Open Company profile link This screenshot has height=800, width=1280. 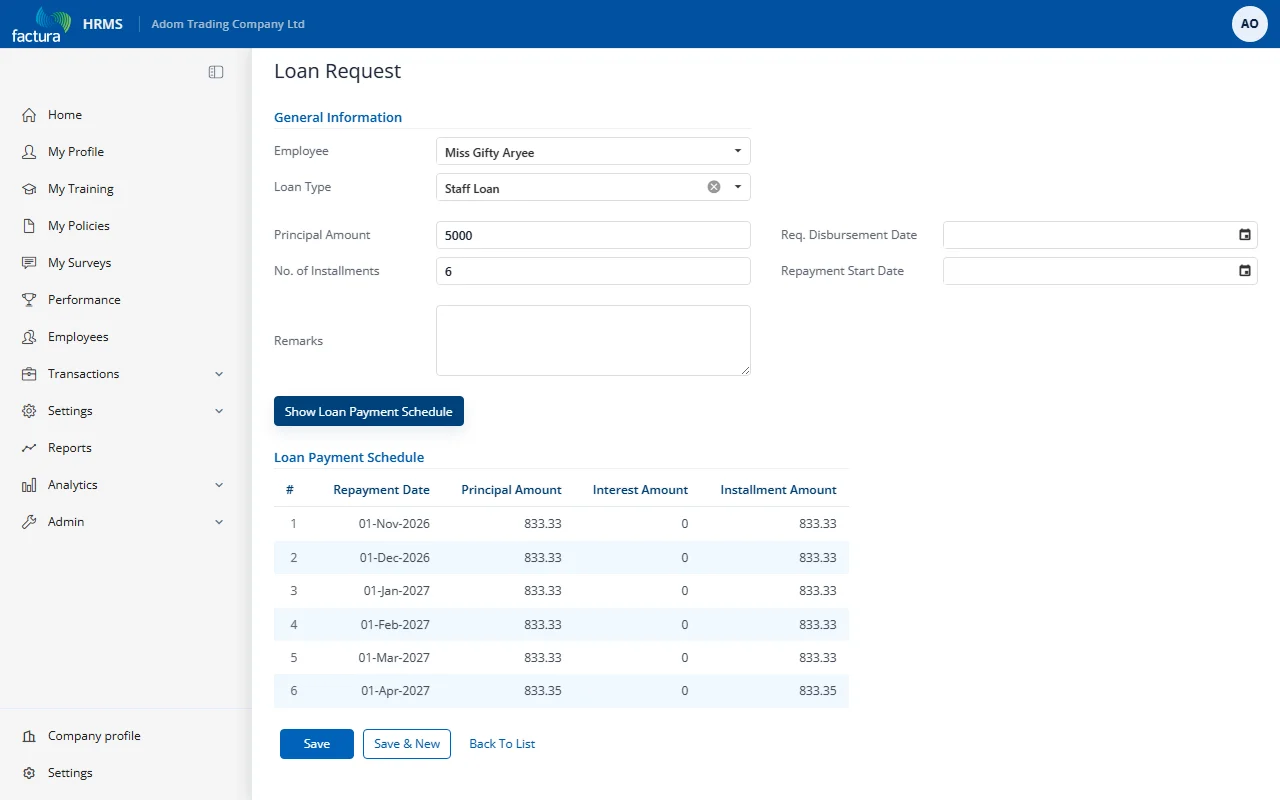coord(94,736)
